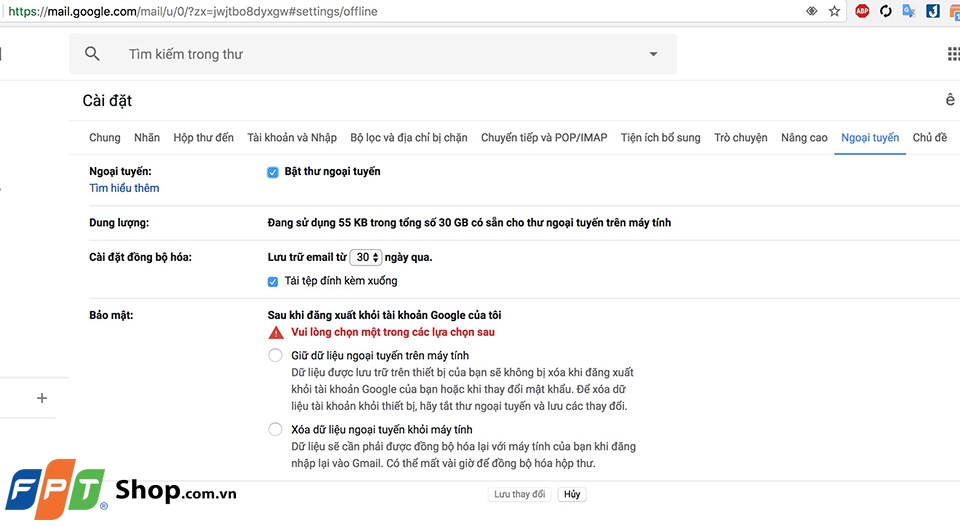Click the diamond-shaped icon in the address bar
The height and width of the screenshot is (526, 960).
pos(811,11)
